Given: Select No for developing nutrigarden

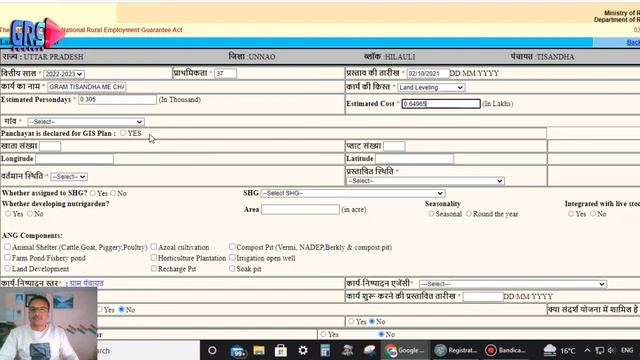Looking at the screenshot, I should click(x=30, y=213).
